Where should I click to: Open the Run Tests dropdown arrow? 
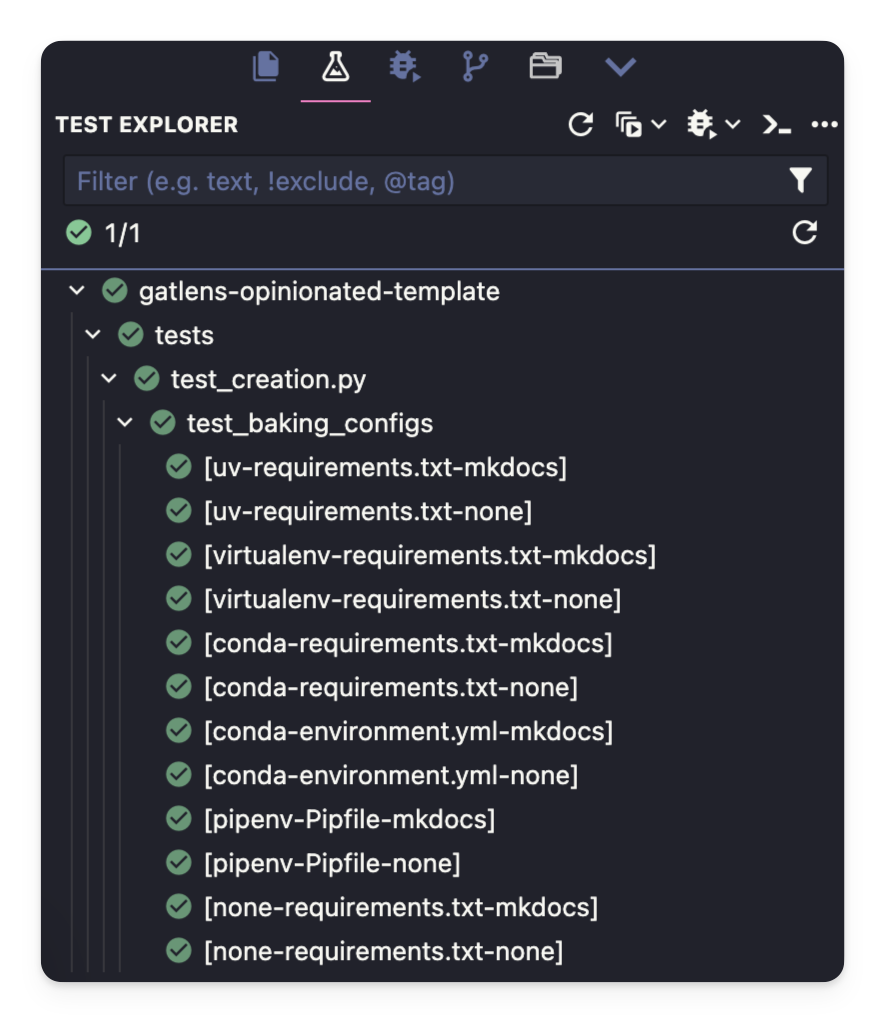coord(659,124)
